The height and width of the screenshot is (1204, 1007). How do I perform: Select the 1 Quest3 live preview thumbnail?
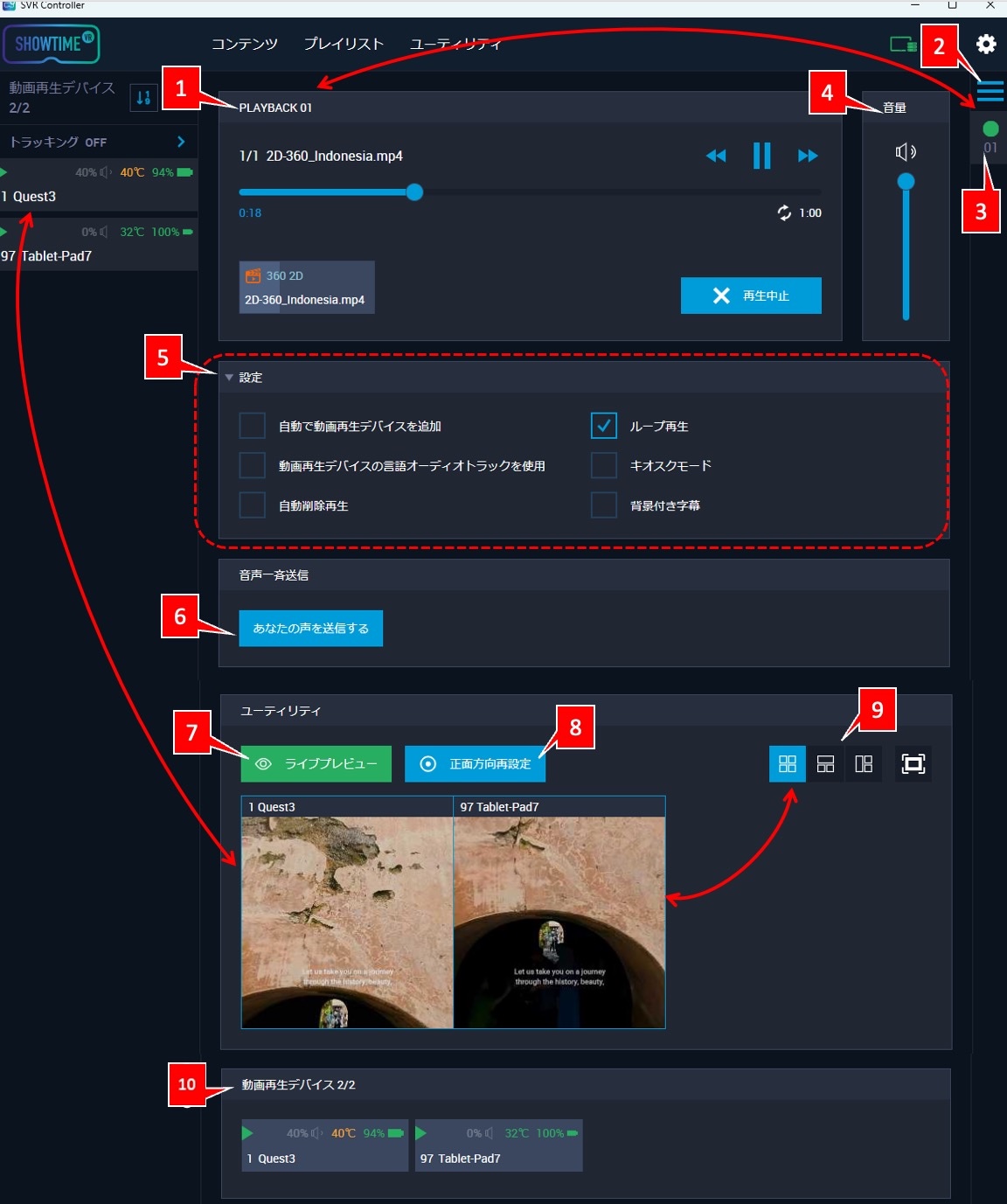347,912
